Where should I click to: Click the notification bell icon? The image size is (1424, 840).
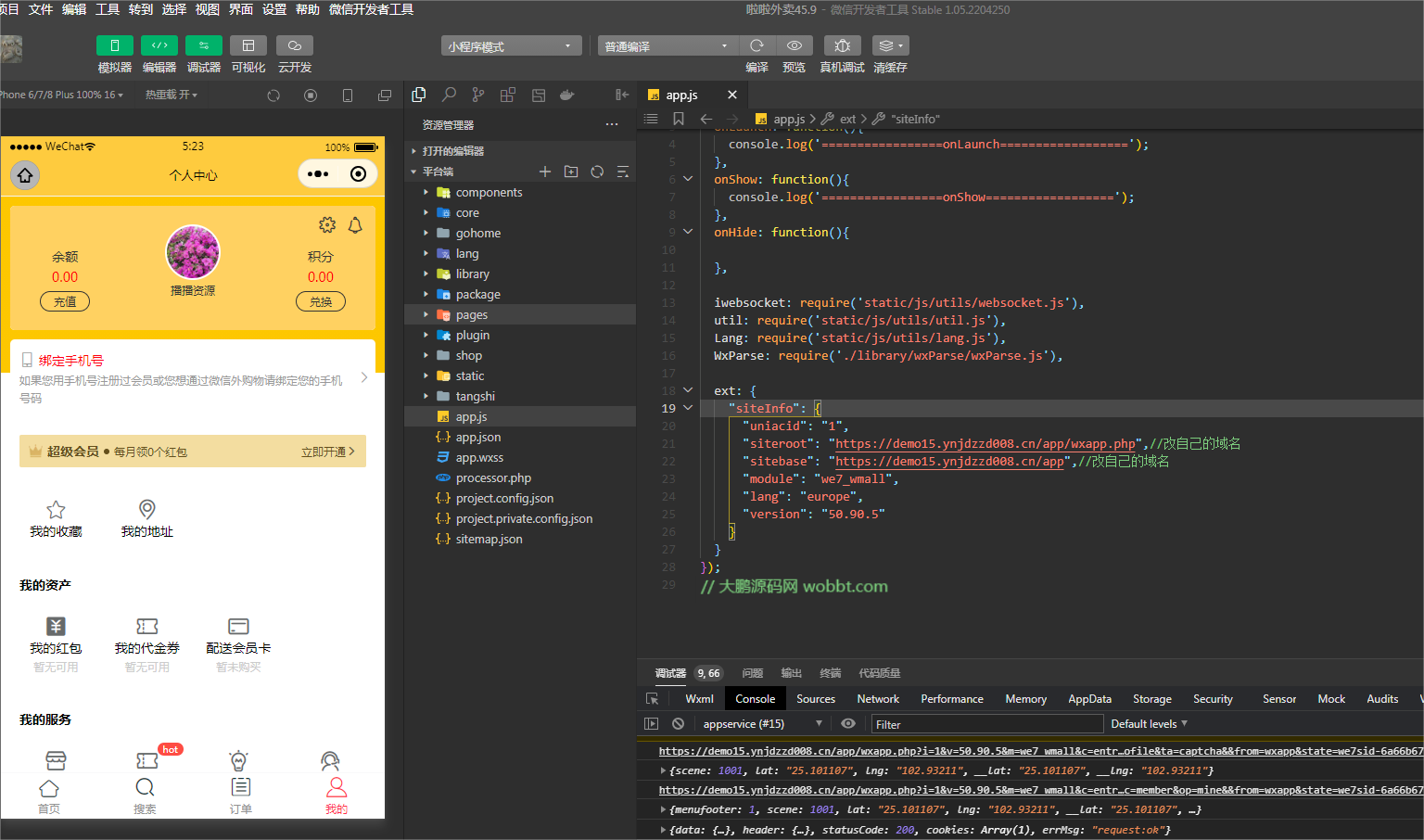pos(355,225)
